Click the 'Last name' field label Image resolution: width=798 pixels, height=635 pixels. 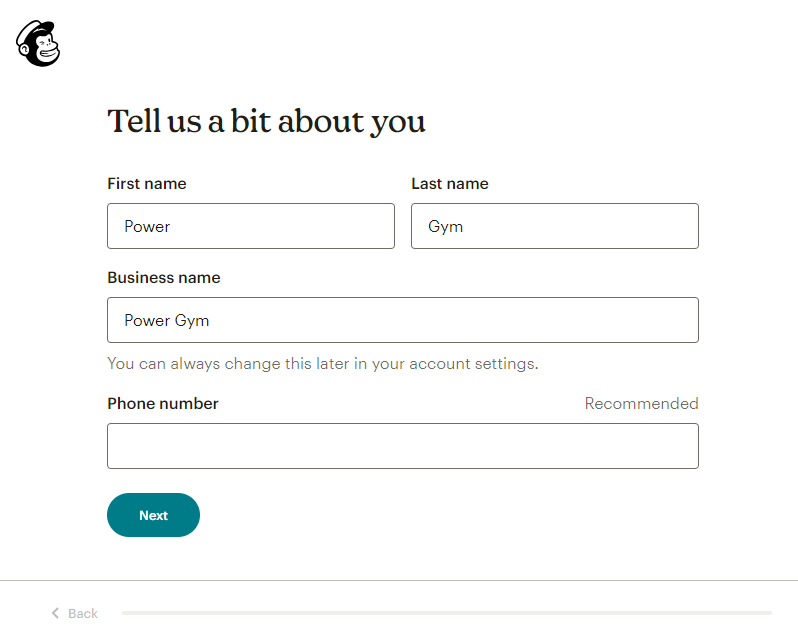coord(450,184)
